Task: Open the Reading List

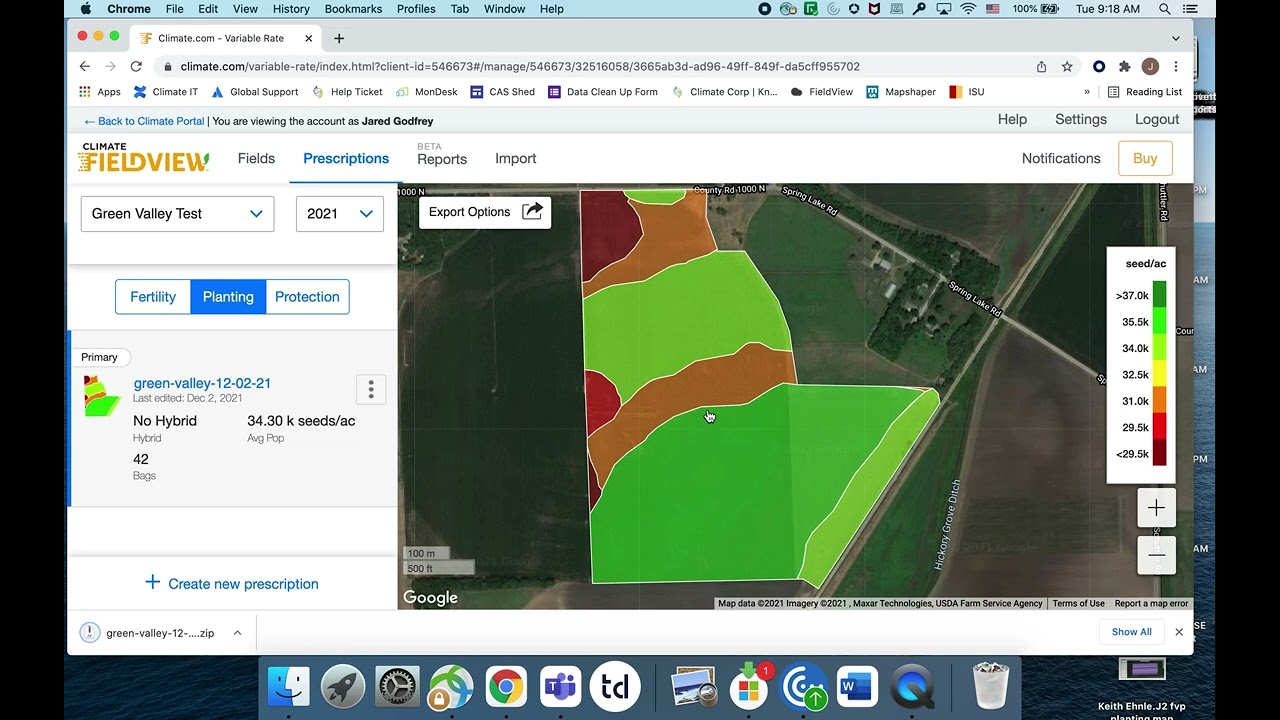Action: pyautogui.click(x=1144, y=92)
